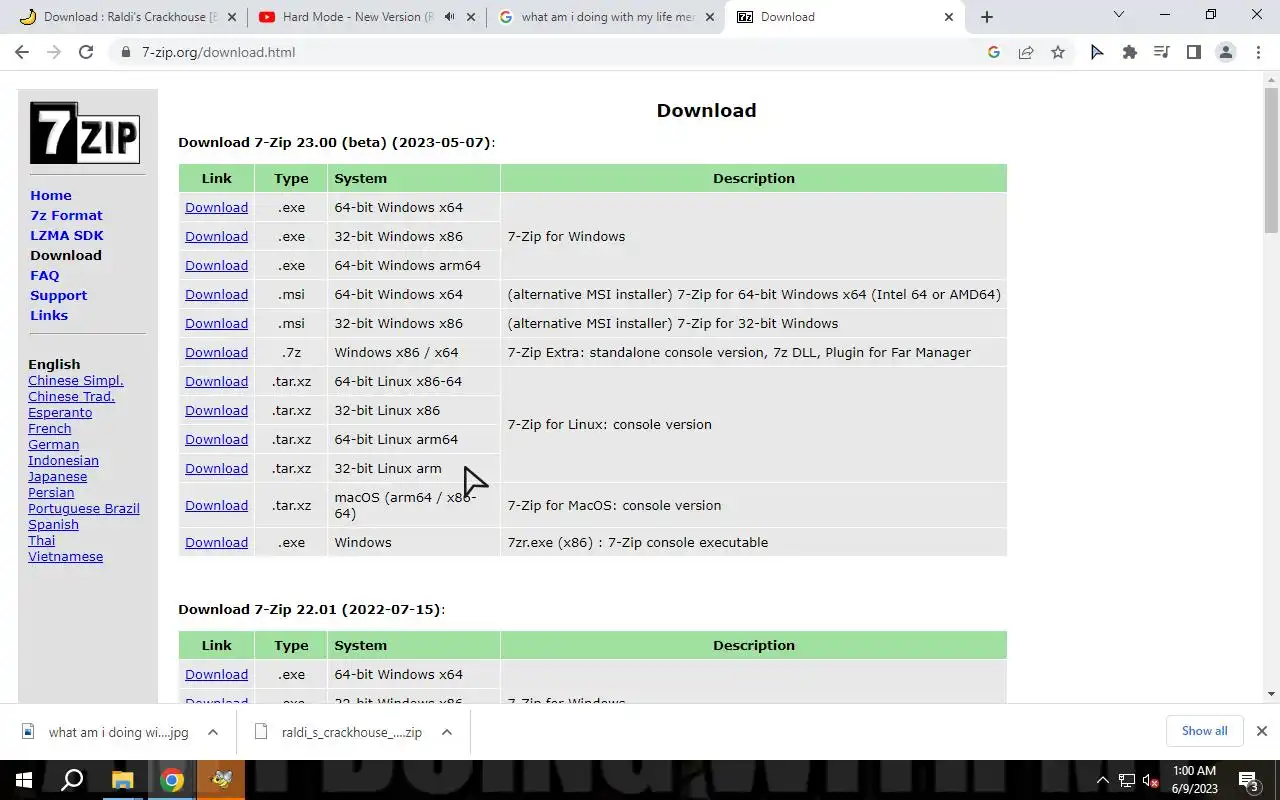Click the scrollbar down arrow

point(1271,694)
